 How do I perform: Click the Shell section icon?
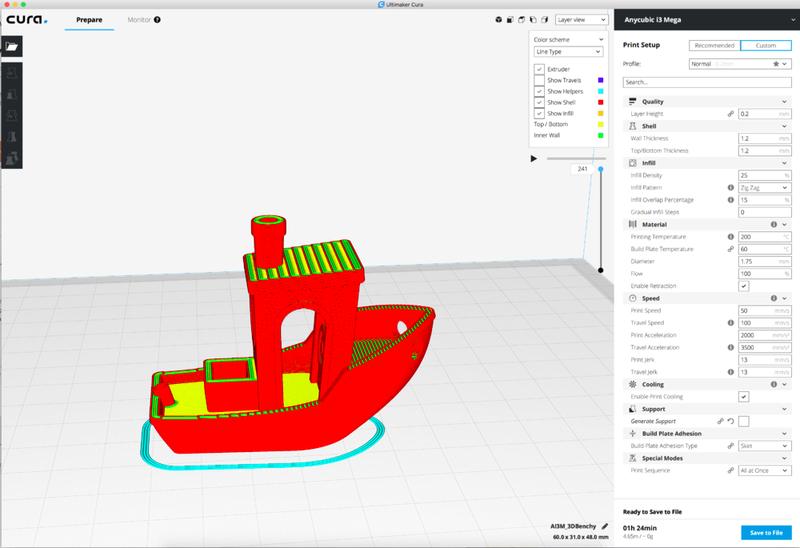(x=633, y=126)
